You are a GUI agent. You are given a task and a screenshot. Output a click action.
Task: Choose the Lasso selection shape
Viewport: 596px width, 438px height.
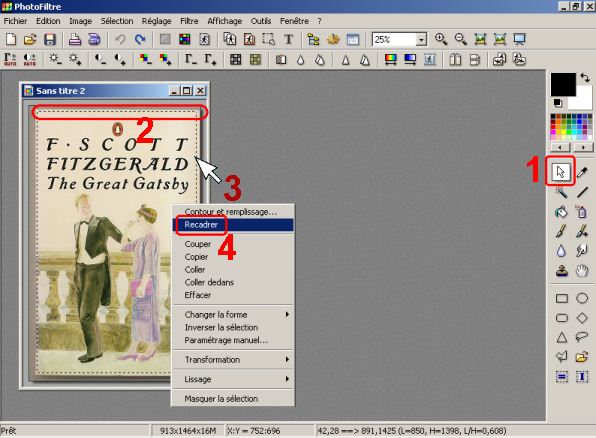coord(582,337)
